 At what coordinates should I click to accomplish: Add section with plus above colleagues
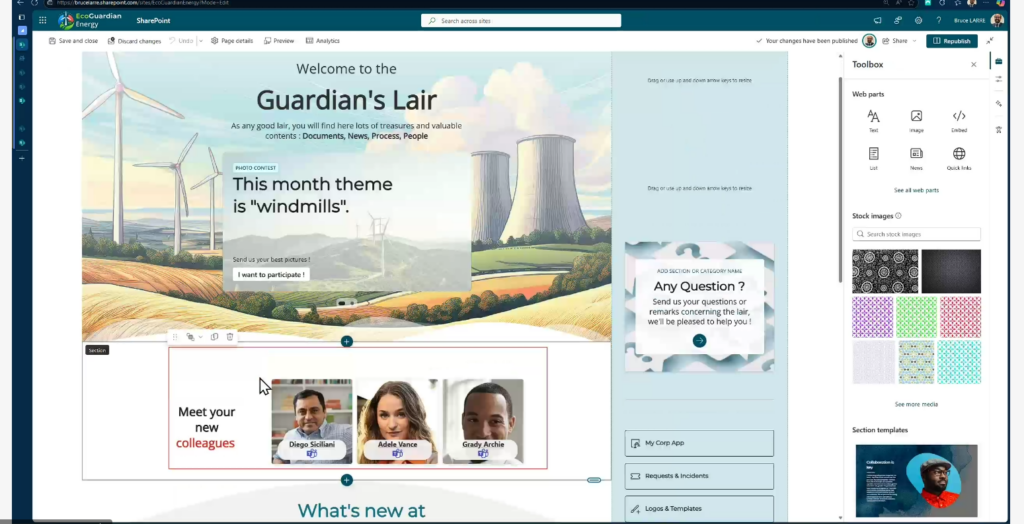tap(347, 342)
